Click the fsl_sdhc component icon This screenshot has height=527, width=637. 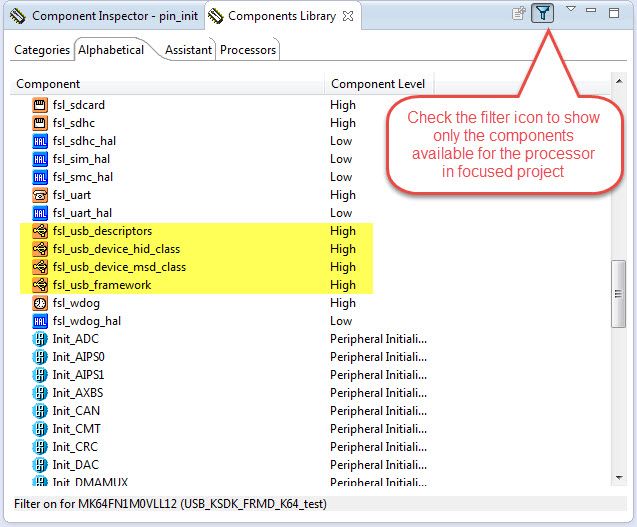pos(40,123)
